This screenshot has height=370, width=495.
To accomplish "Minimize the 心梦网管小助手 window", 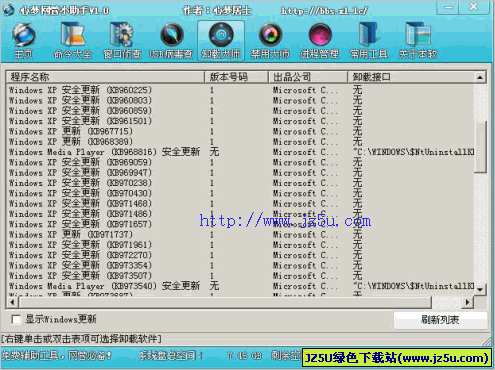I will (448, 7).
